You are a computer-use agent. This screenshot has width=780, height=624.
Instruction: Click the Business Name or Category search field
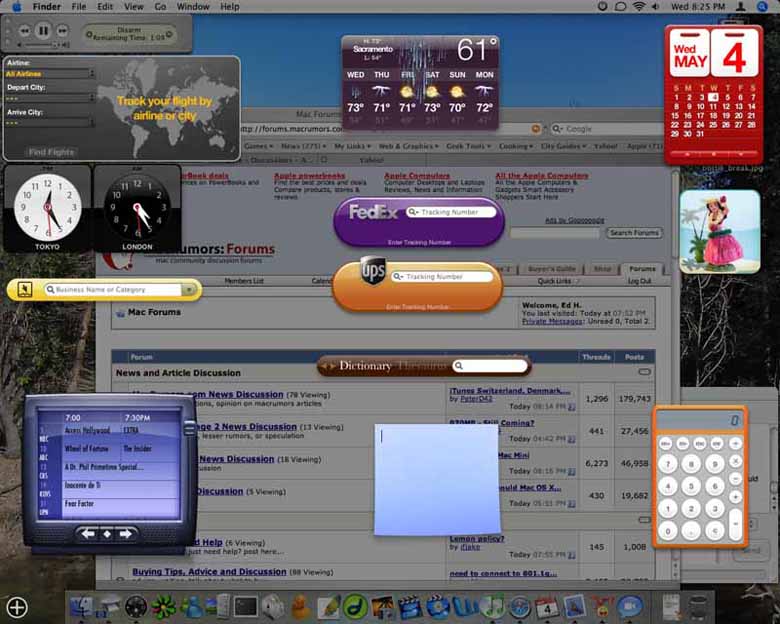point(113,289)
